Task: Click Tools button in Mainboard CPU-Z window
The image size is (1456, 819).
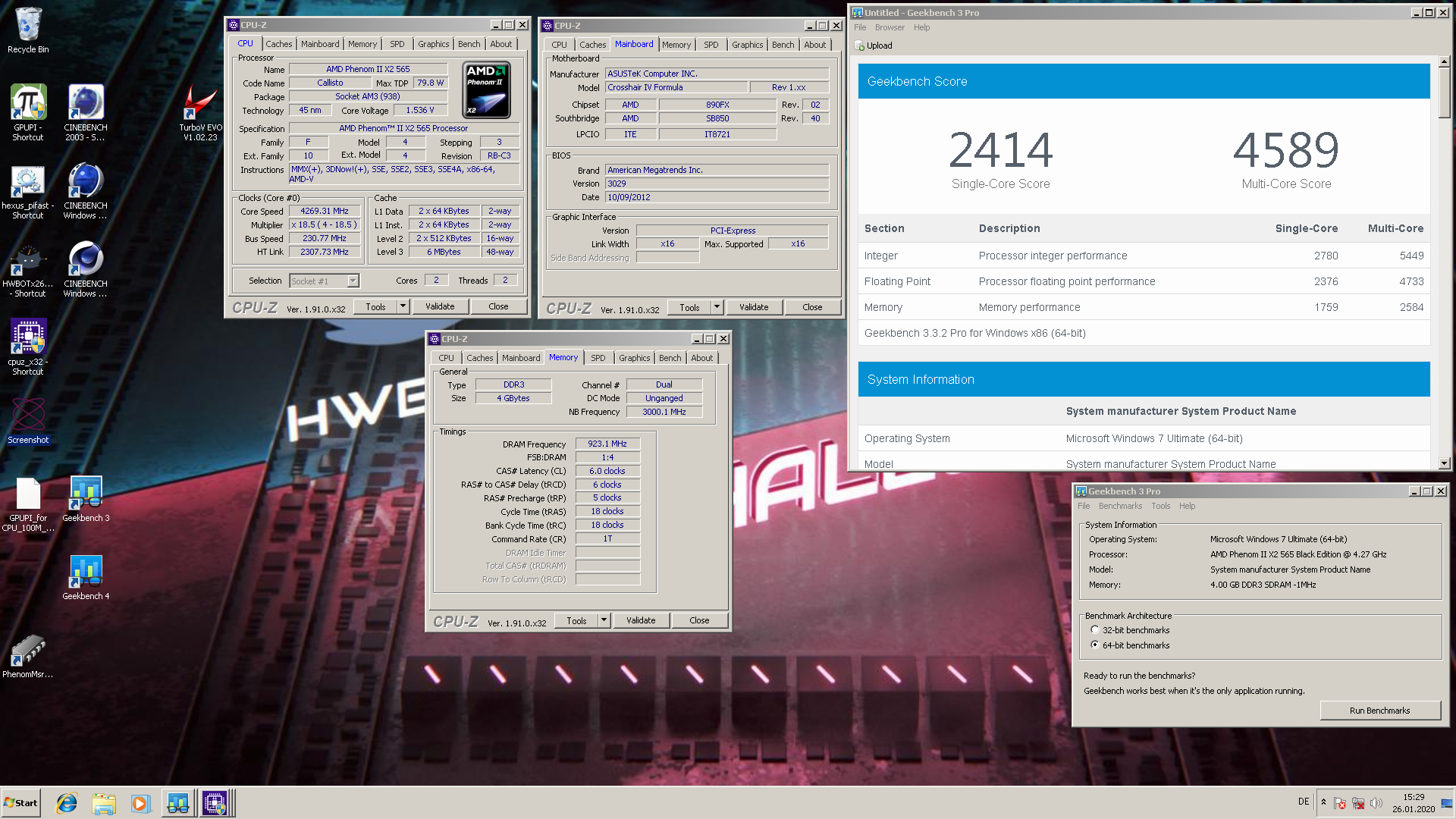Action: (689, 307)
